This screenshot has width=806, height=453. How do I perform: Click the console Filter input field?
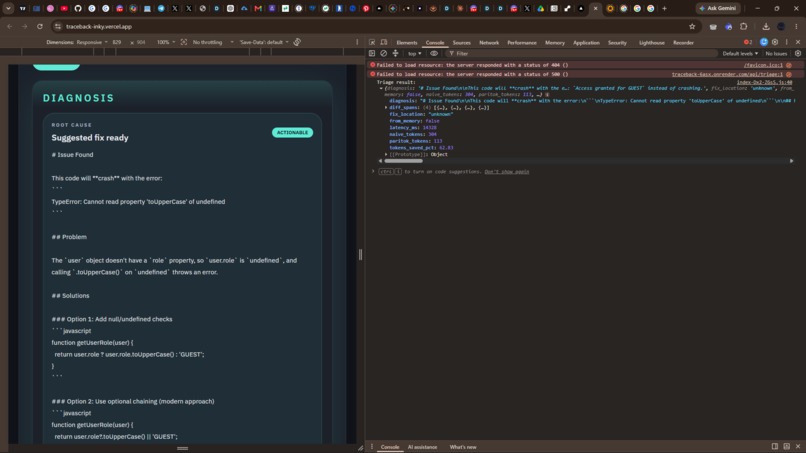581,53
